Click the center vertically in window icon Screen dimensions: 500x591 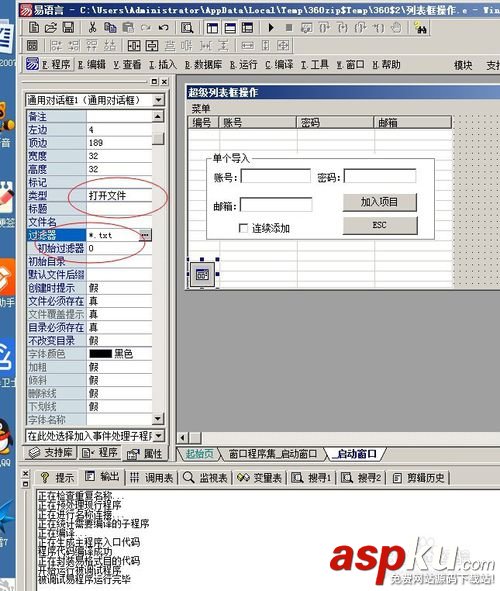(x=151, y=46)
